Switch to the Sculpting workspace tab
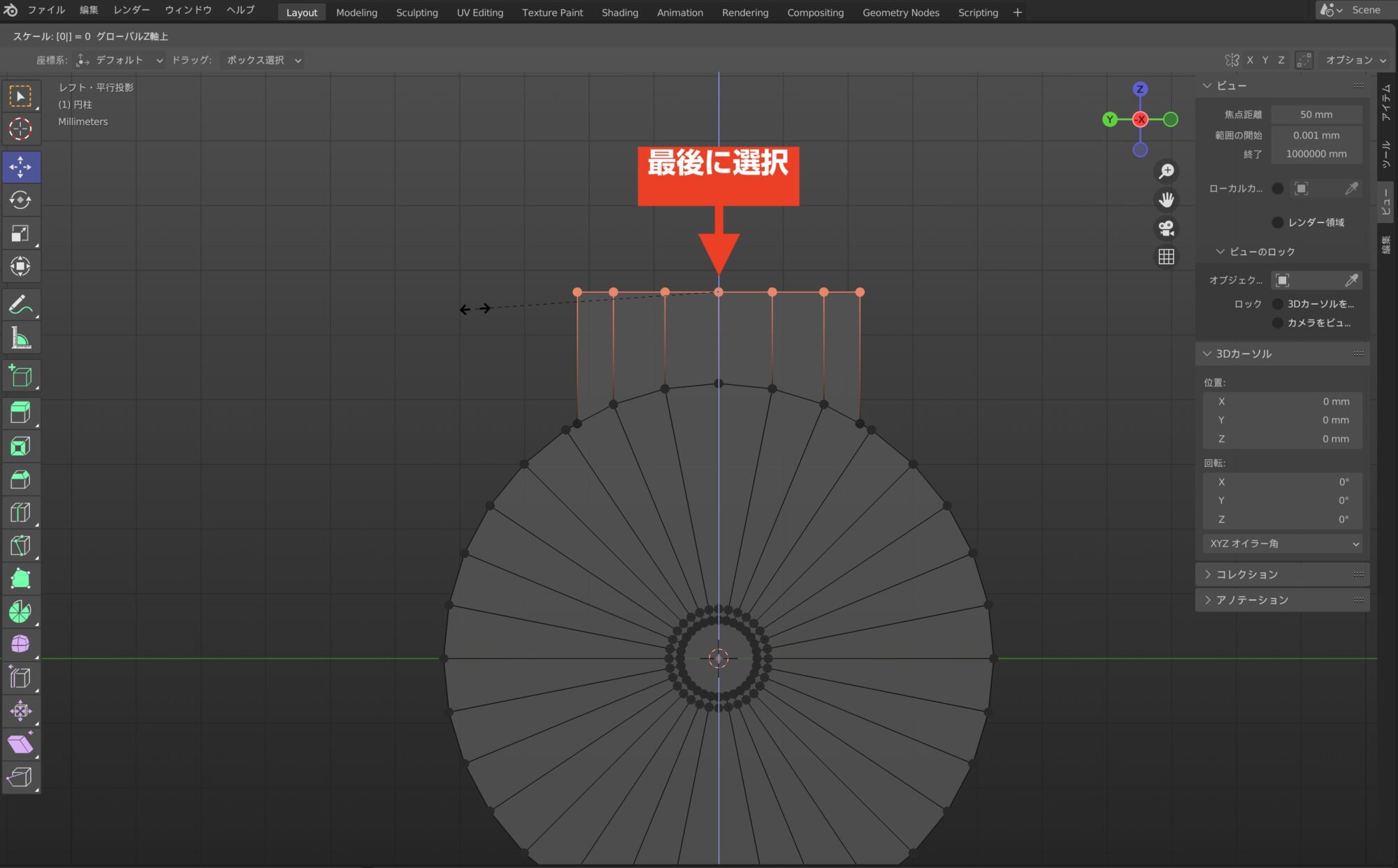 click(x=417, y=13)
